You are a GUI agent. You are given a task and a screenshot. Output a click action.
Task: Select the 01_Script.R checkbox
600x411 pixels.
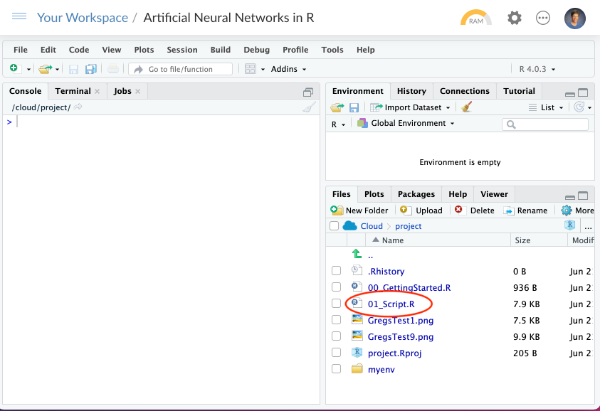(x=336, y=303)
